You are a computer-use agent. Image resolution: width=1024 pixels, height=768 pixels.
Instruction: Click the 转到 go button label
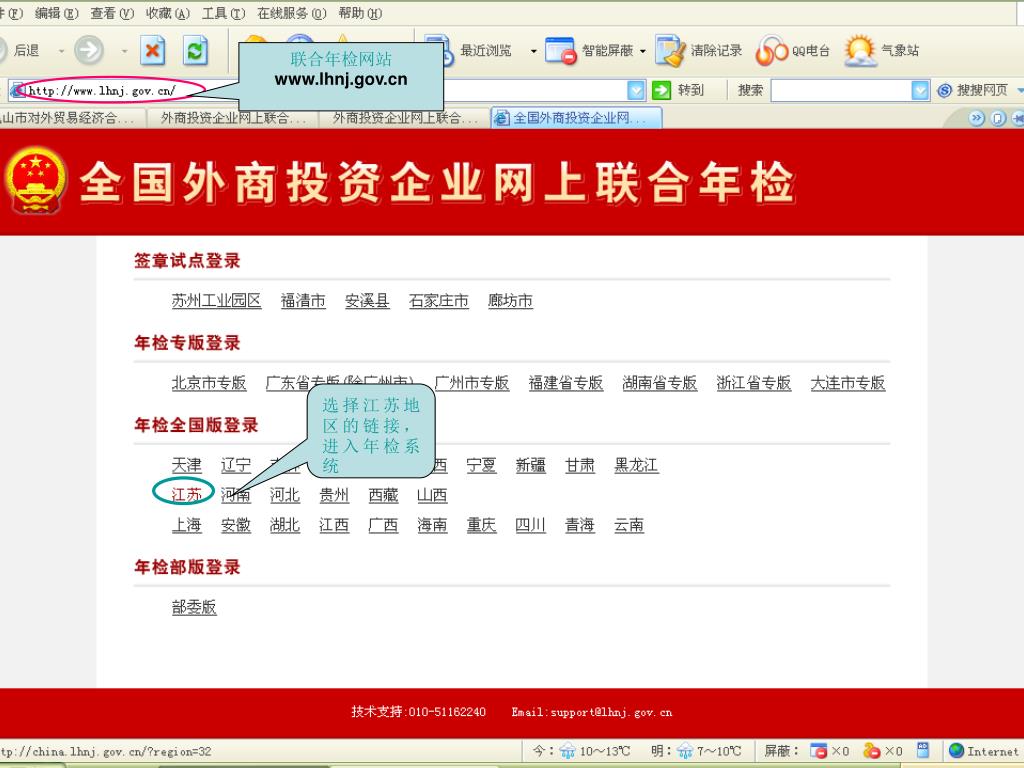coord(691,90)
